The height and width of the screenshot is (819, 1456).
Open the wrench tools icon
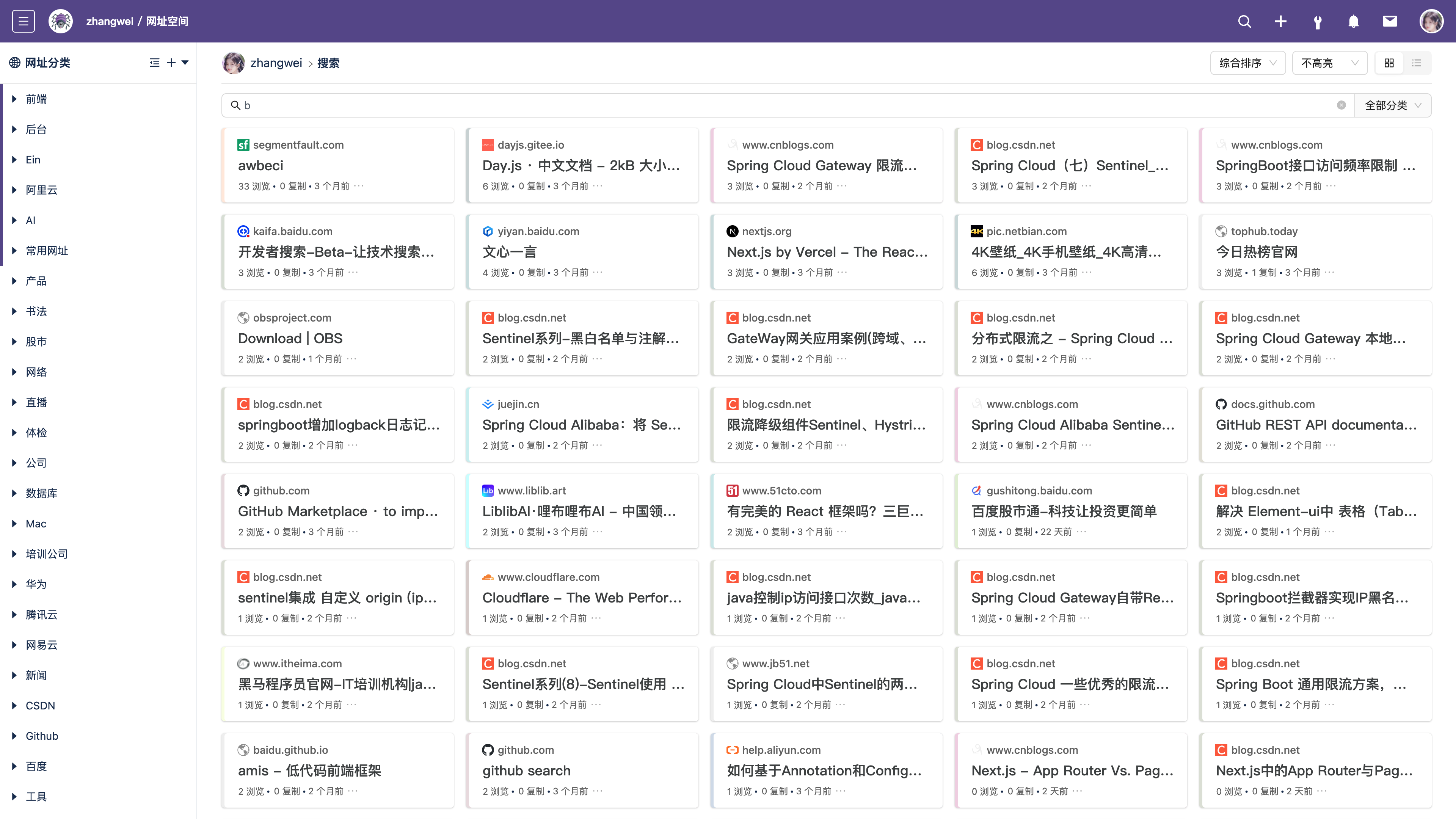1317,22
